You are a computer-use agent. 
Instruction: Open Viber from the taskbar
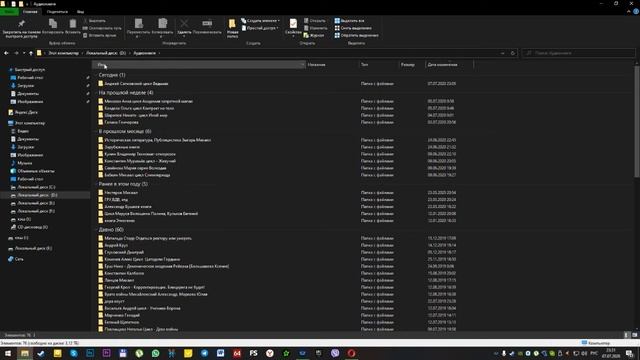335,353
